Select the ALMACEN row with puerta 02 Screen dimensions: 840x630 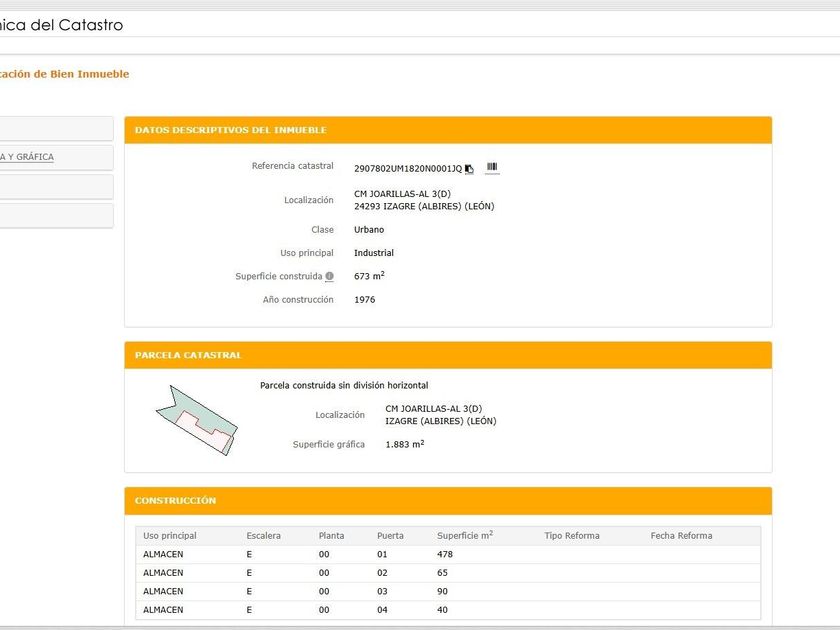tap(448, 573)
